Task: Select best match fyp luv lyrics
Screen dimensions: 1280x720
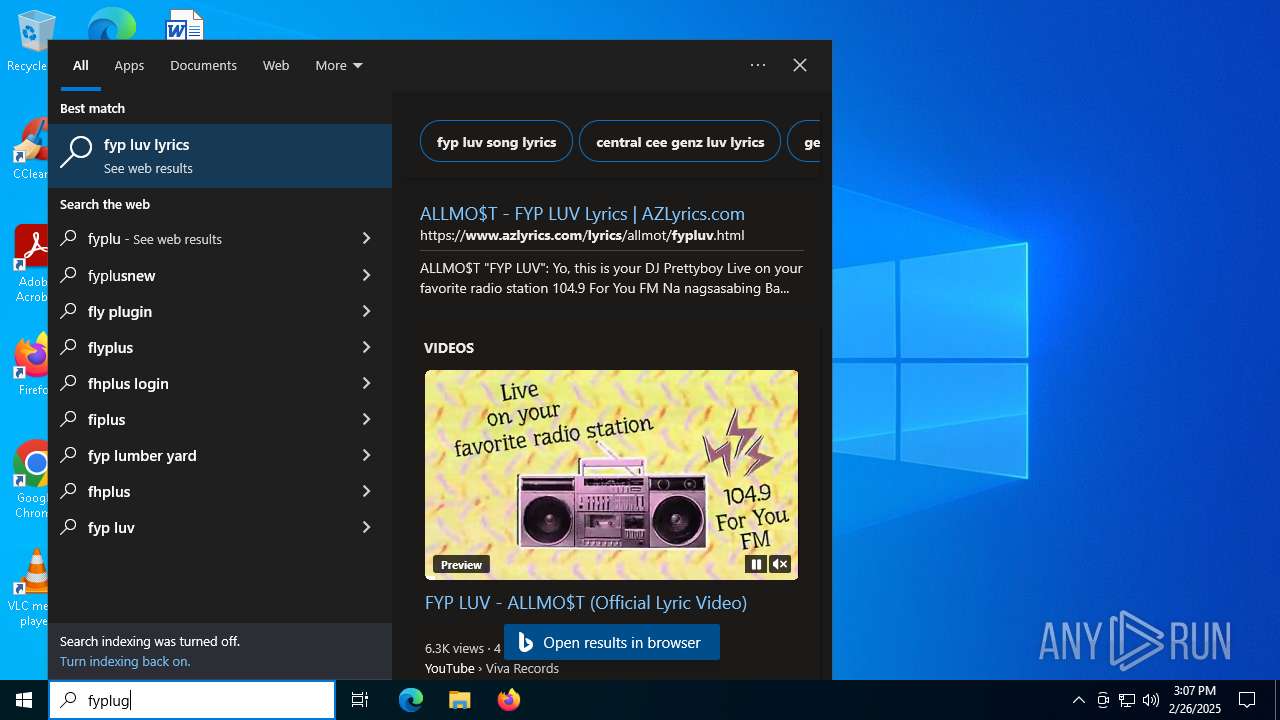Action: (220, 156)
